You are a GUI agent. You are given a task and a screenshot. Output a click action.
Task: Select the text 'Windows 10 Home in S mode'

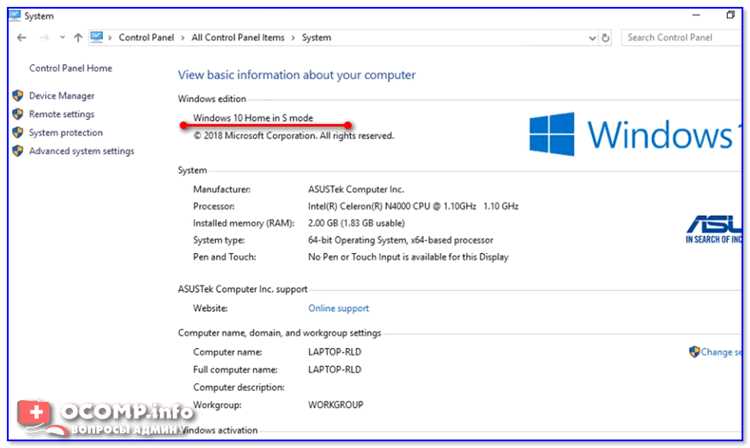click(253, 118)
